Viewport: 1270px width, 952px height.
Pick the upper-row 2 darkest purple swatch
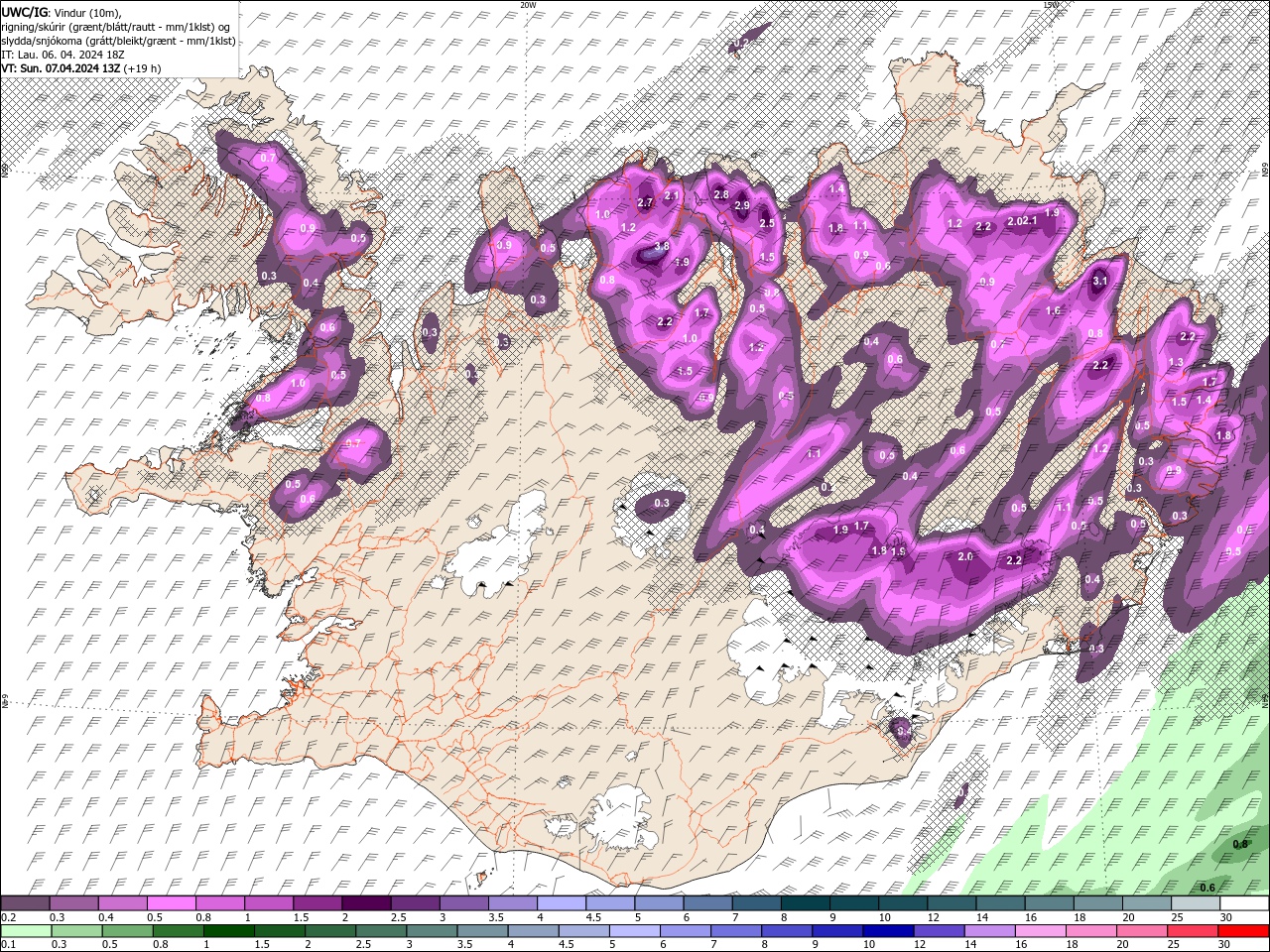point(366,903)
